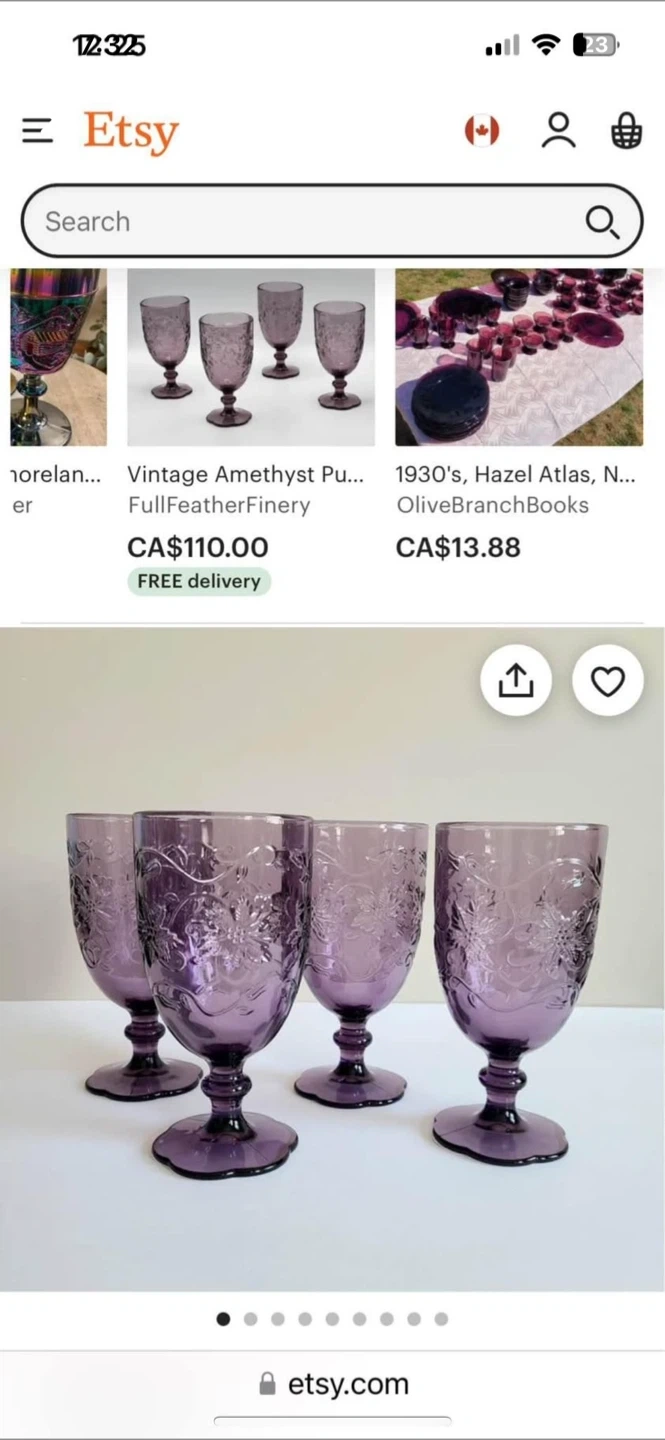
Task: Tap the search magnifier icon
Action: click(x=602, y=222)
